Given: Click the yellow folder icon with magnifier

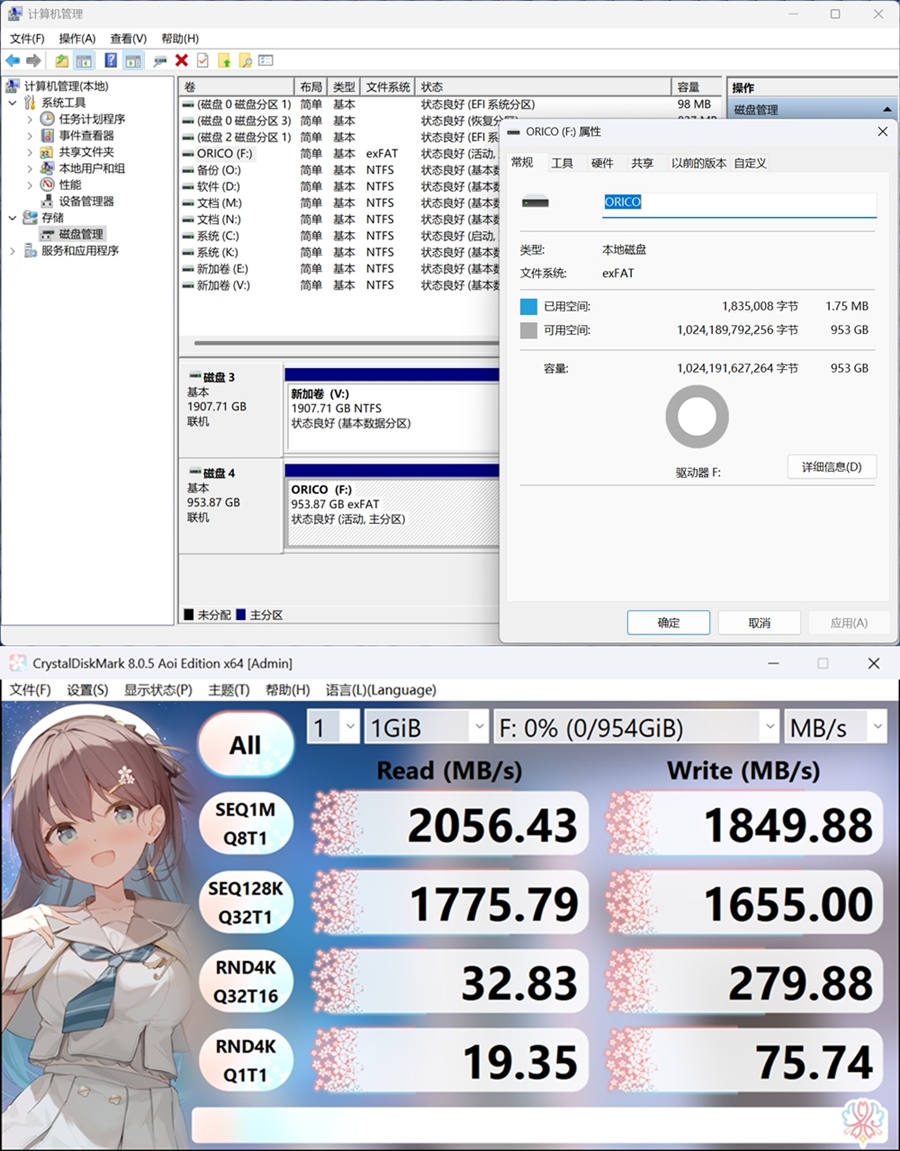Looking at the screenshot, I should click(245, 61).
